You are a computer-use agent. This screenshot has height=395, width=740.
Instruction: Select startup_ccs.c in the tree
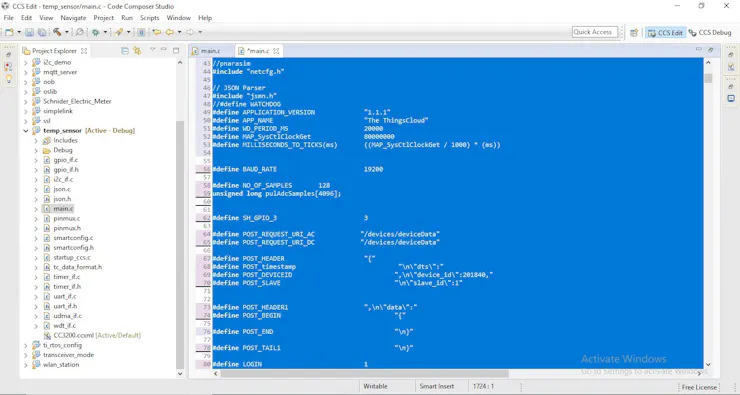point(72,258)
